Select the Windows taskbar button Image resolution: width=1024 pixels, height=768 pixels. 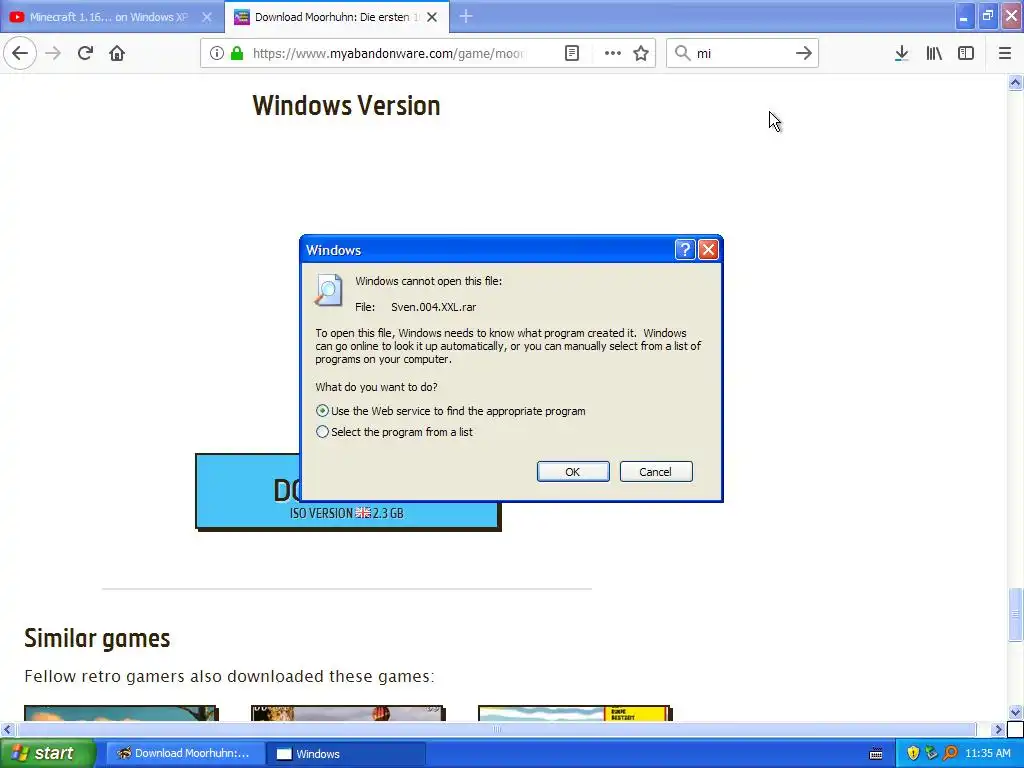tap(346, 754)
